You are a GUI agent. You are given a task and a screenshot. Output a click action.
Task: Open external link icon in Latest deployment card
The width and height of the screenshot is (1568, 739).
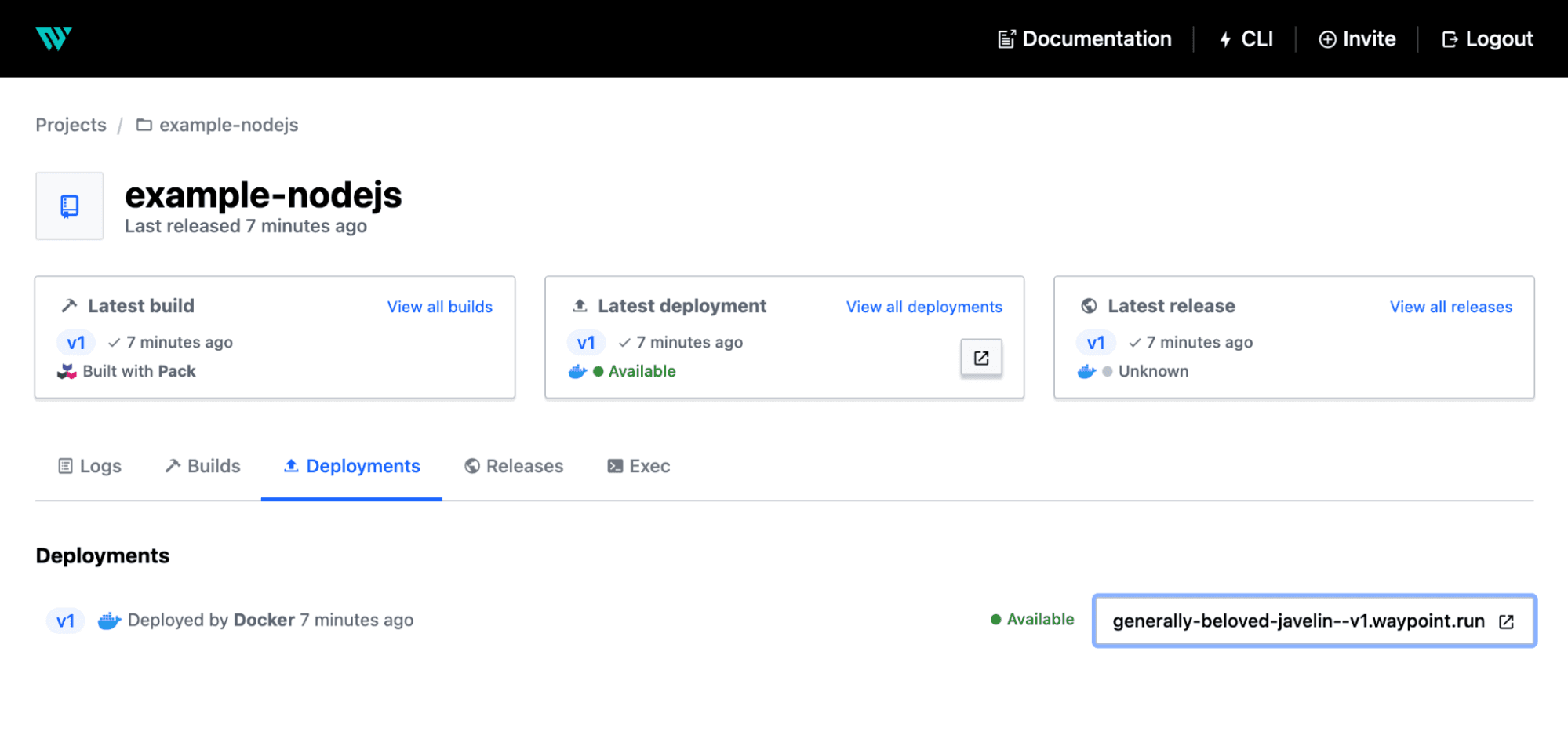pos(980,358)
